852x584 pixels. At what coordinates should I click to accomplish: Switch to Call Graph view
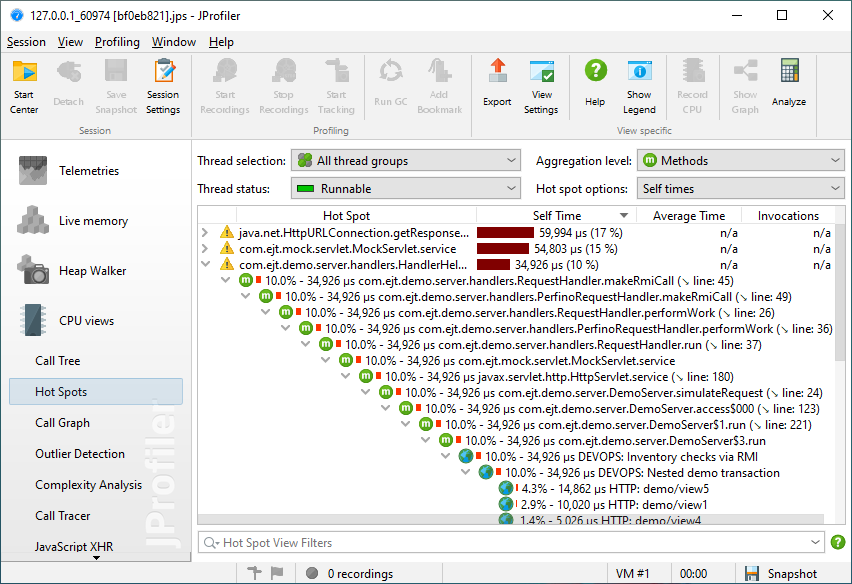click(x=62, y=423)
